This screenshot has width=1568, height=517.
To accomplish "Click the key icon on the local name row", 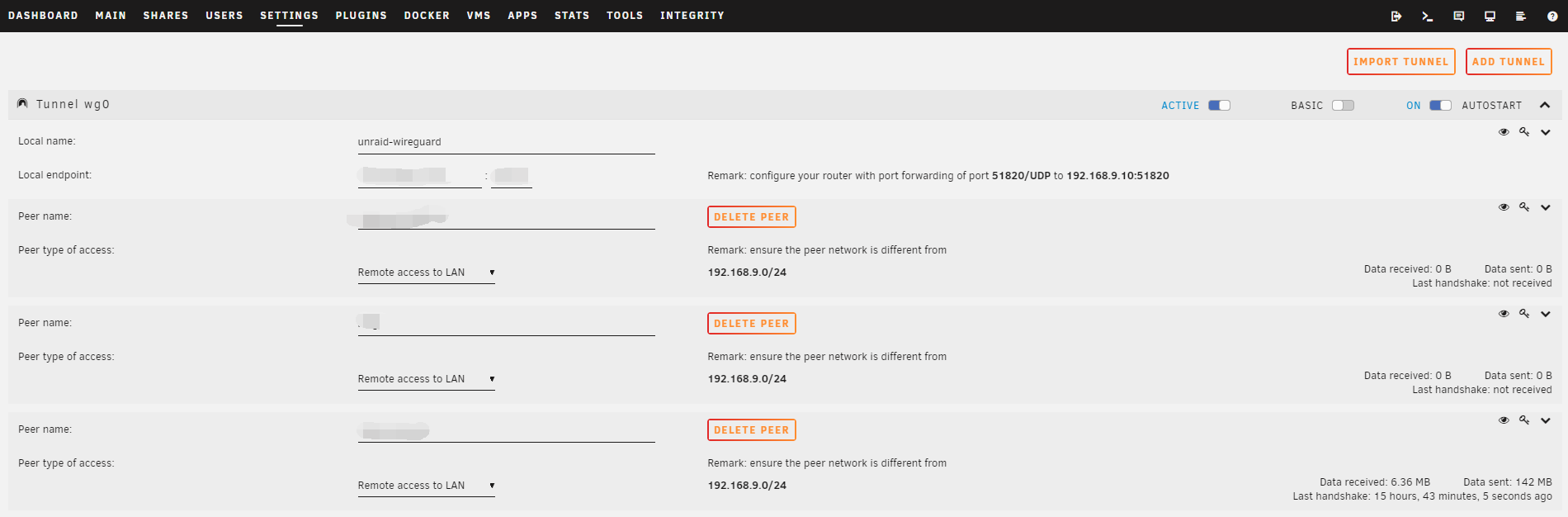I will 1524,132.
